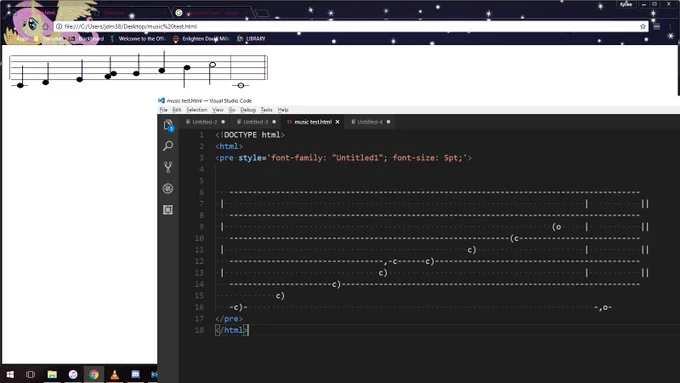This screenshot has width=680, height=383.
Task: Click the closing </html> tag on line 18
Action: point(232,330)
